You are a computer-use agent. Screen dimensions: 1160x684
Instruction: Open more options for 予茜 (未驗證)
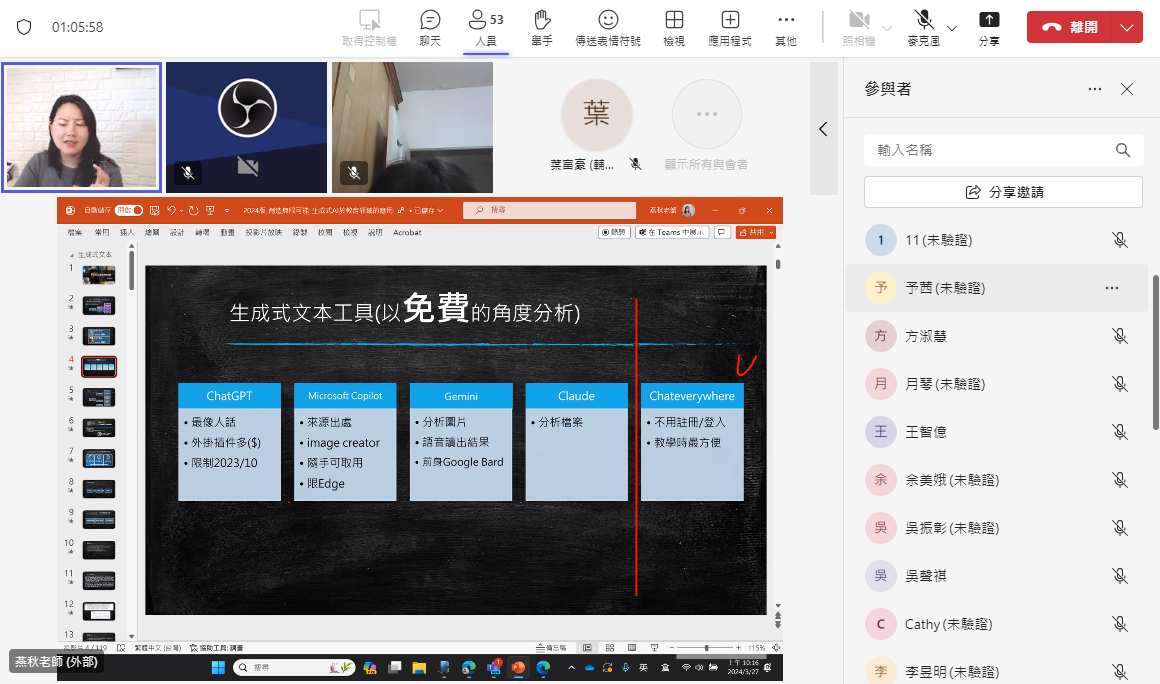[1112, 288]
